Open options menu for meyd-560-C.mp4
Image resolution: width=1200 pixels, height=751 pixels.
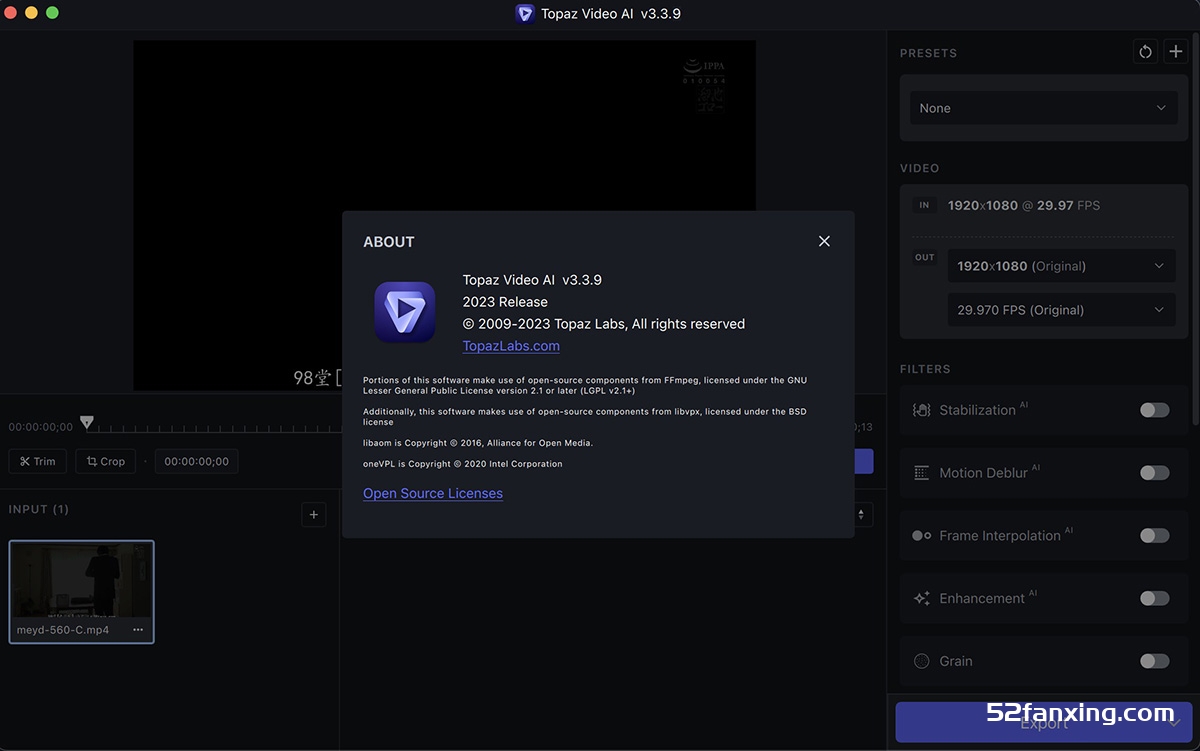pos(138,630)
